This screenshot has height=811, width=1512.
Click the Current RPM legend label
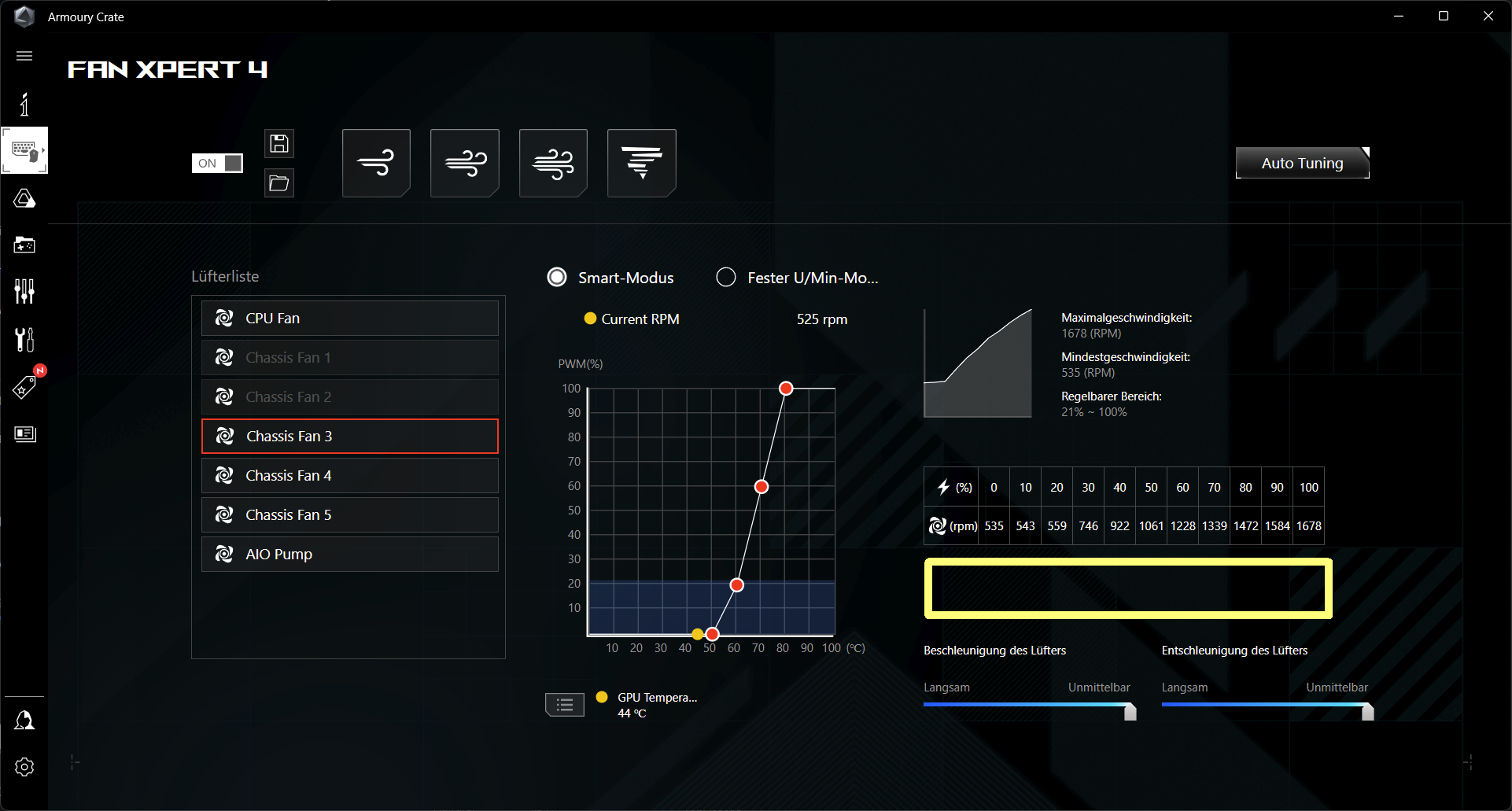pyautogui.click(x=640, y=319)
